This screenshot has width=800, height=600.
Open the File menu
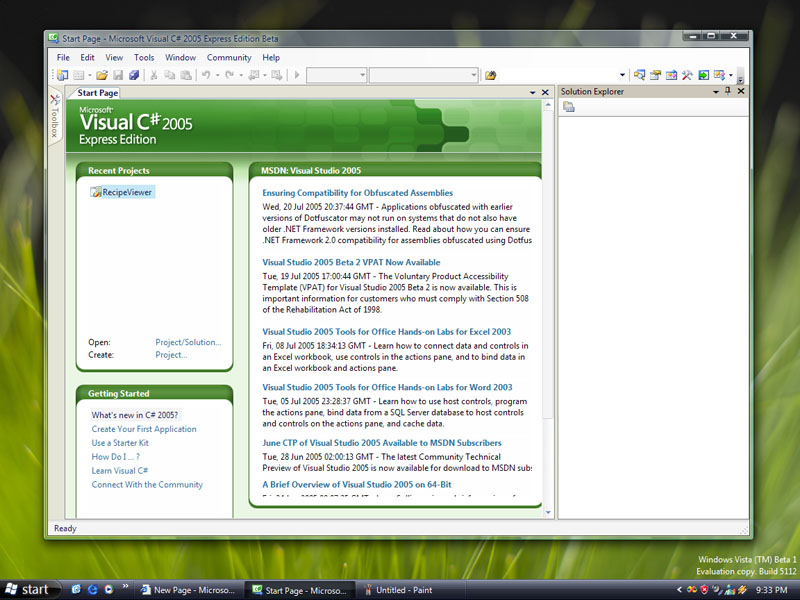tap(63, 58)
